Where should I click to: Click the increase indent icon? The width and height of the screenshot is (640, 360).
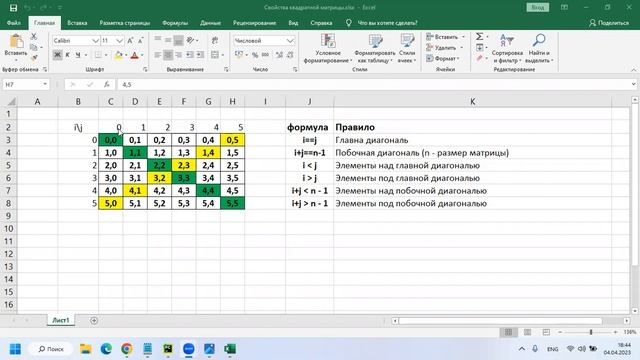[x=200, y=55]
